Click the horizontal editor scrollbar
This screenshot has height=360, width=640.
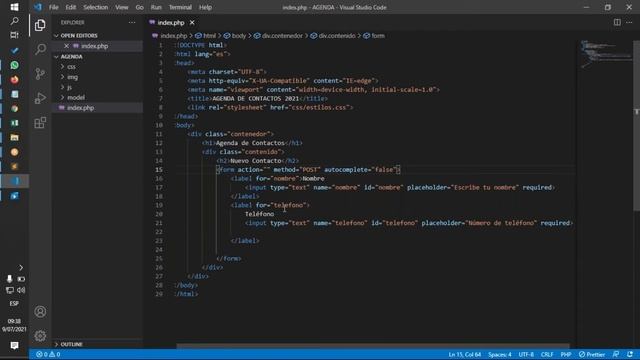coord(373,346)
